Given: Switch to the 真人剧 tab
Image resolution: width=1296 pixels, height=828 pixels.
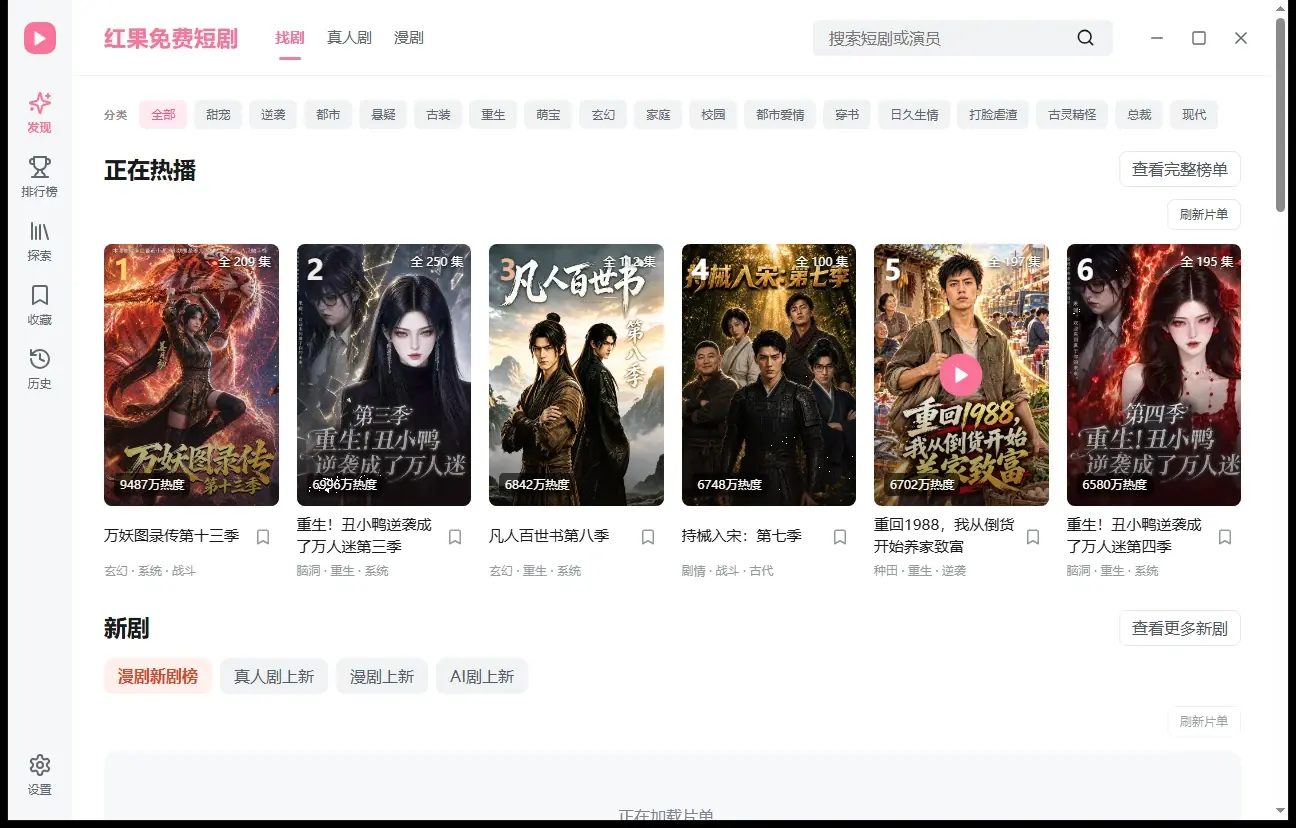Looking at the screenshot, I should tap(349, 38).
